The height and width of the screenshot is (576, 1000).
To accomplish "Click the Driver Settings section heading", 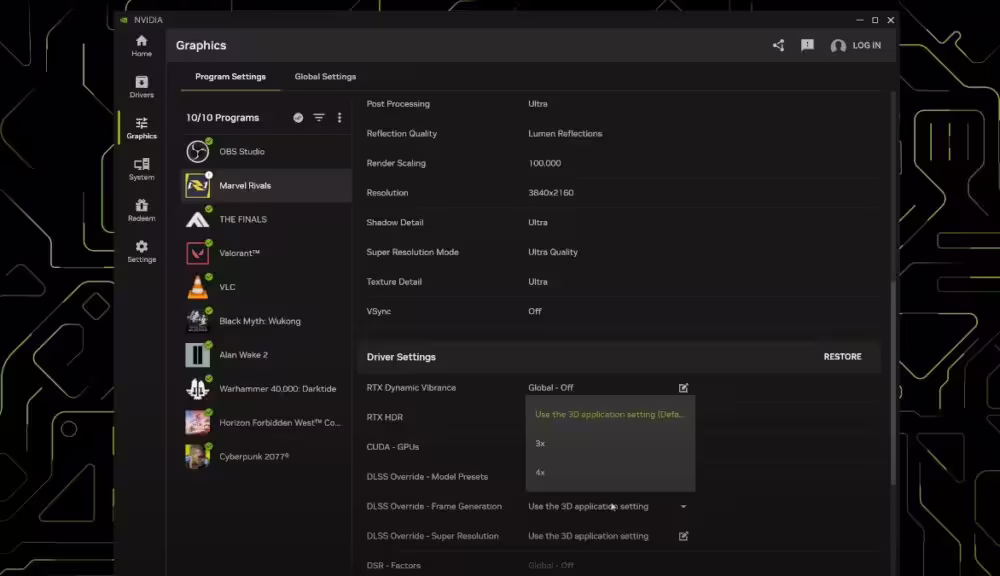I will 401,357.
